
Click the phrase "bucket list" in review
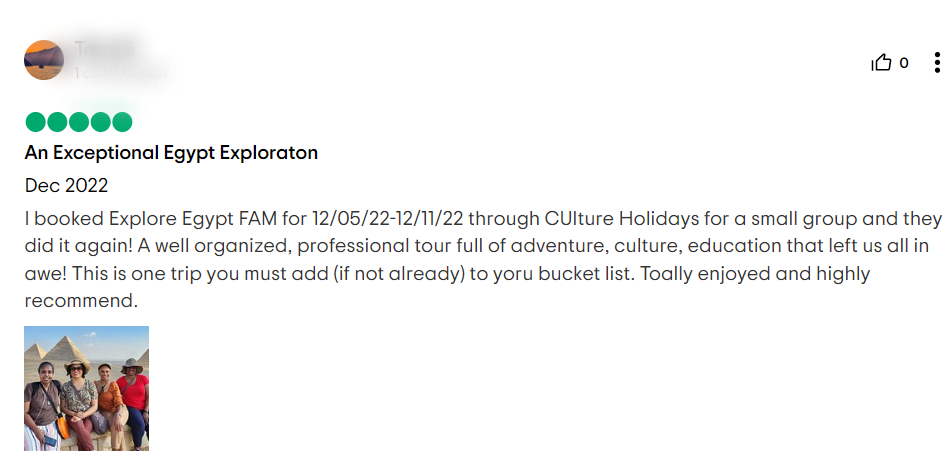pos(586,274)
